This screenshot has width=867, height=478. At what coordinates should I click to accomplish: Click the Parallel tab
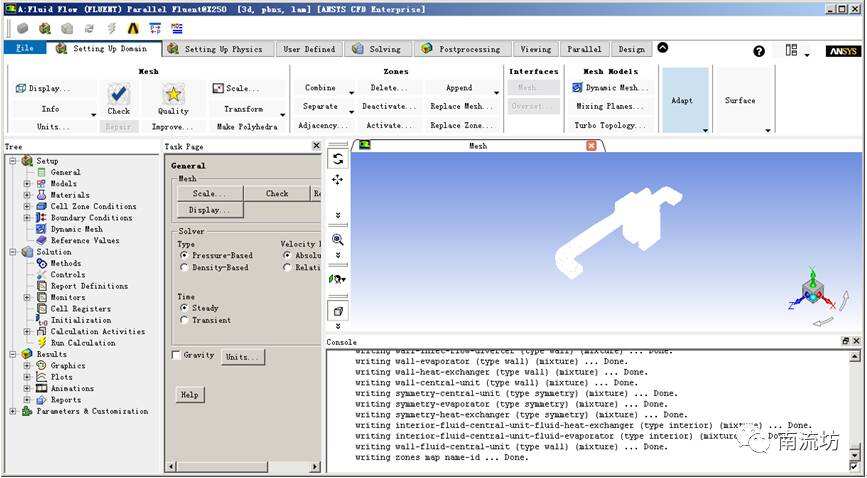tap(584, 49)
